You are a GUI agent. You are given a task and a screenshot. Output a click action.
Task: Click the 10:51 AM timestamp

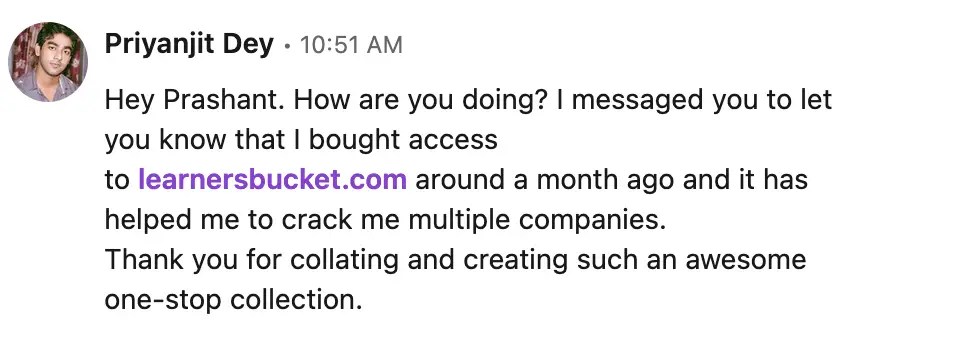351,46
